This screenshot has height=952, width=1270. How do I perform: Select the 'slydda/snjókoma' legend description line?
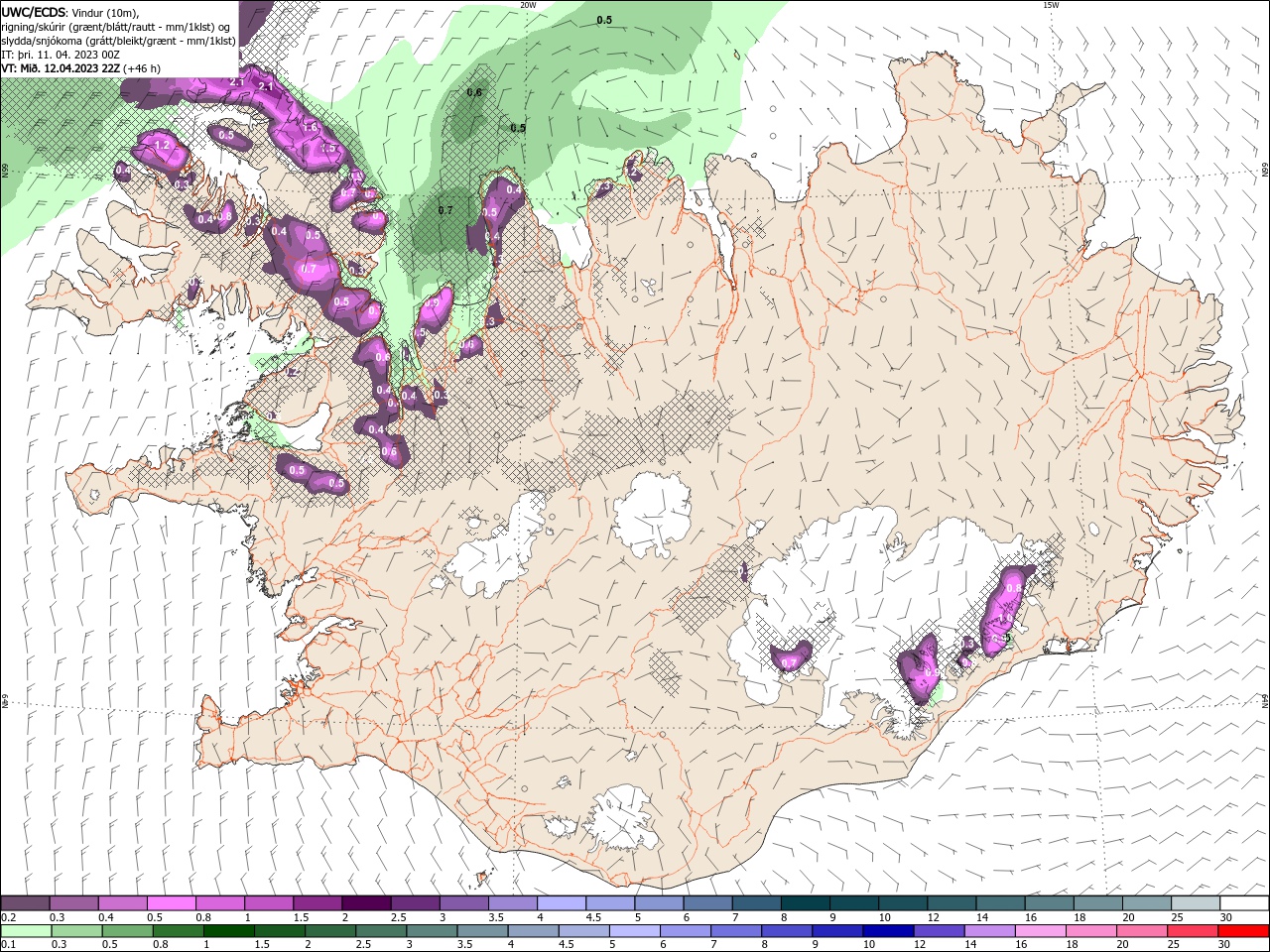(x=119, y=41)
